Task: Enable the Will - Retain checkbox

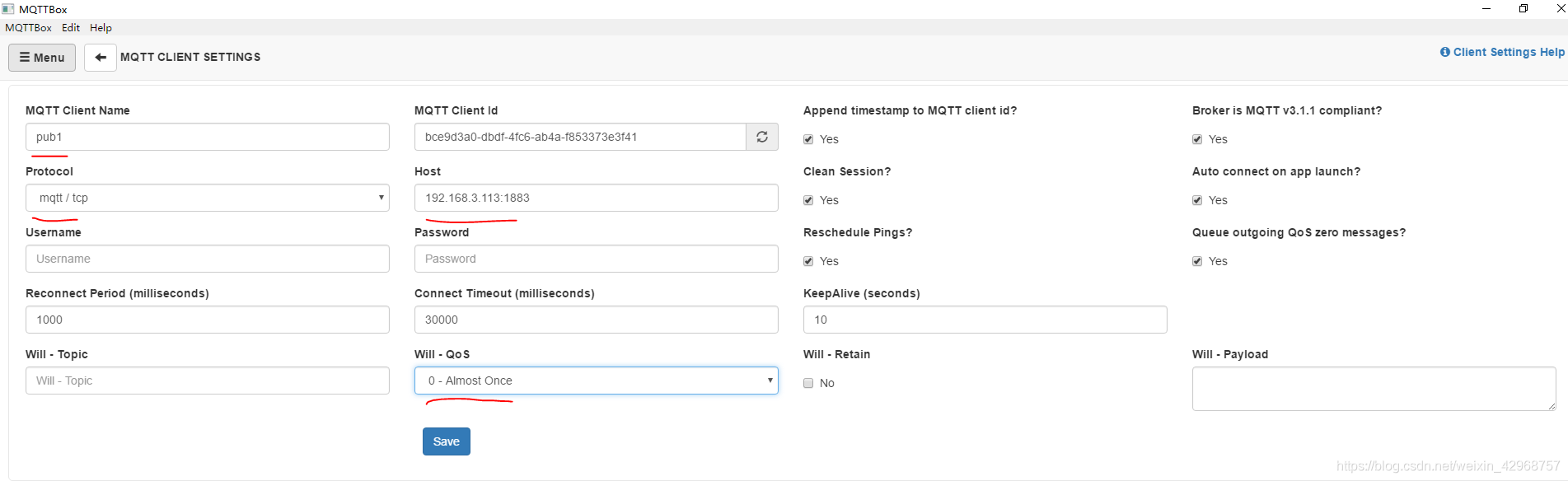Action: point(808,383)
